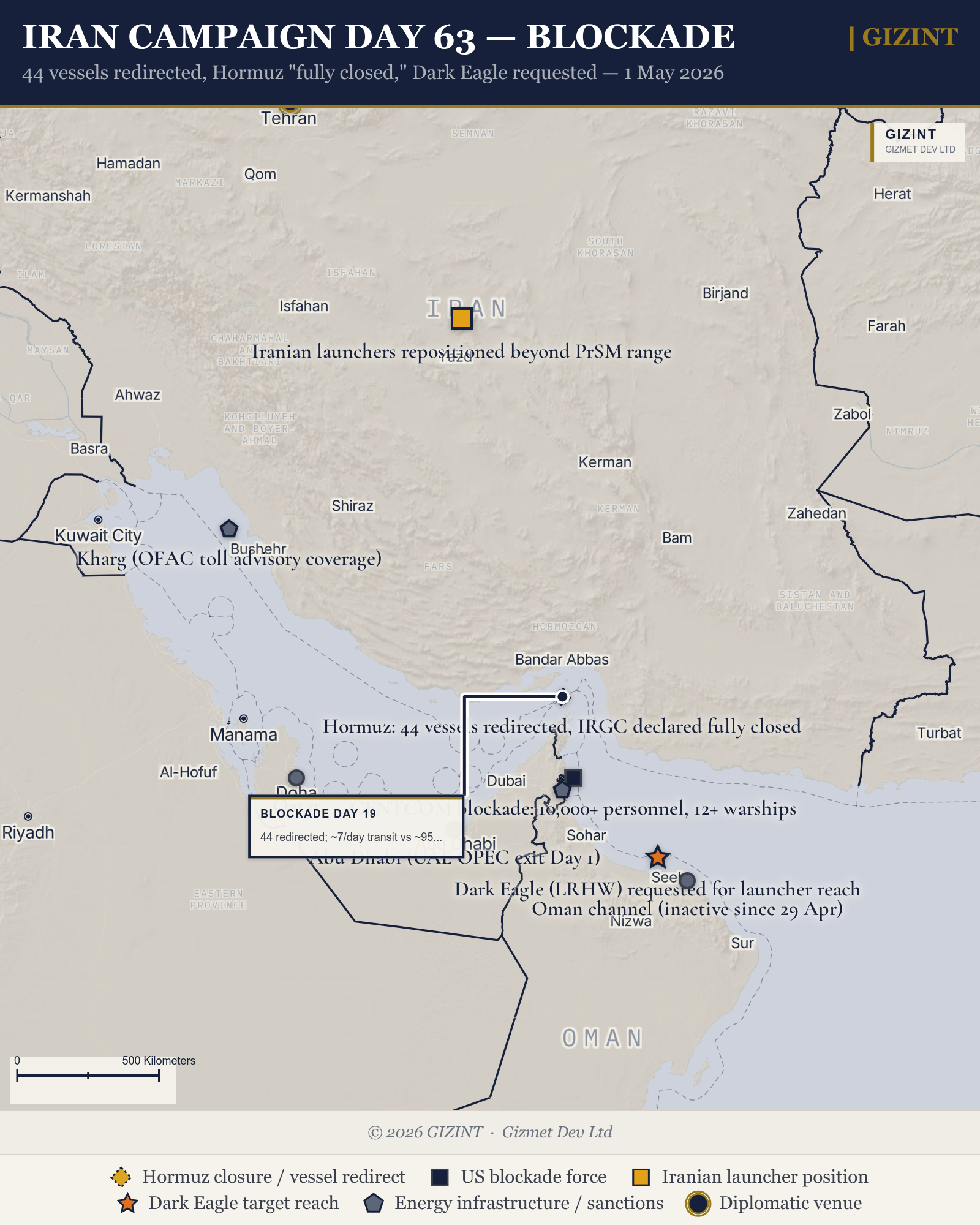The image size is (980, 1225).
Task: Click the legend square for US blockade force
Action: tap(440, 1177)
